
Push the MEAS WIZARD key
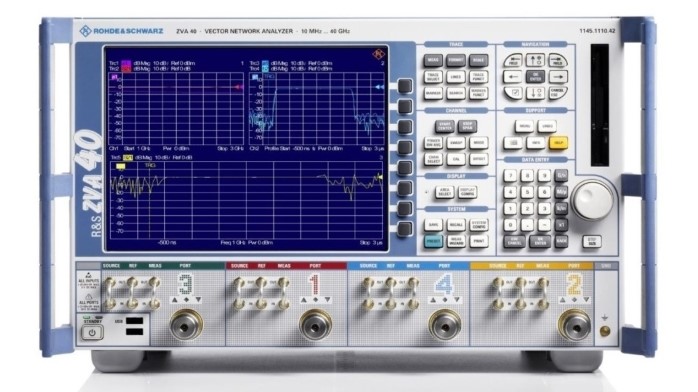click(x=455, y=242)
